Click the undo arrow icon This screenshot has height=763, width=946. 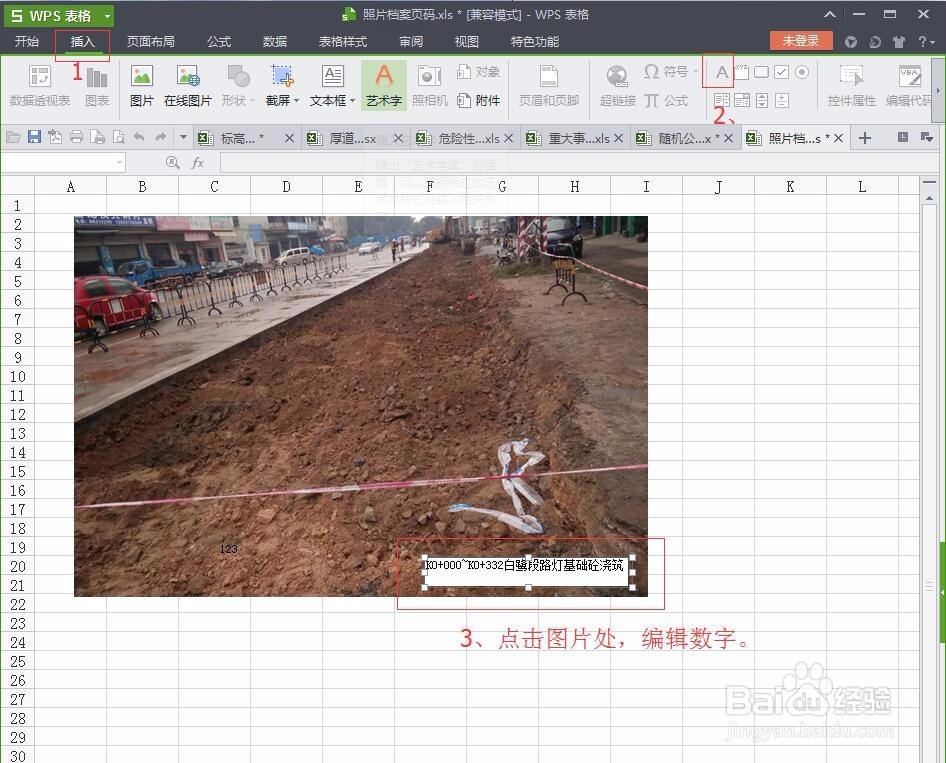(x=139, y=138)
